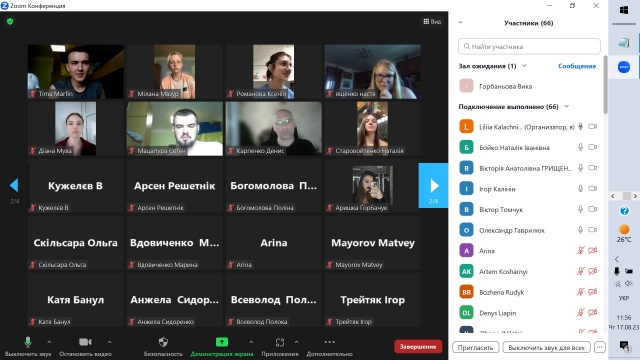Click Олександр Гаврилюк microphone icon
The width and height of the screenshot is (640, 360).
tap(580, 230)
